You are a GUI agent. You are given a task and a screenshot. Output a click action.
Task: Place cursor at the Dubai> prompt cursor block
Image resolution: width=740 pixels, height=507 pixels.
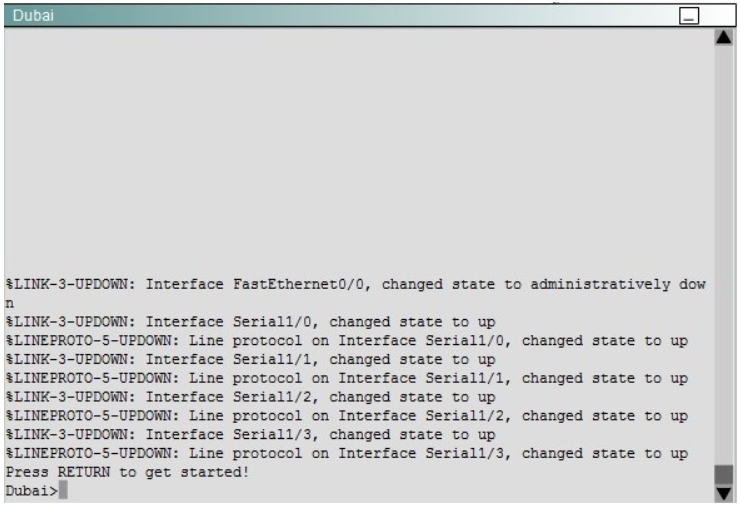(63, 490)
